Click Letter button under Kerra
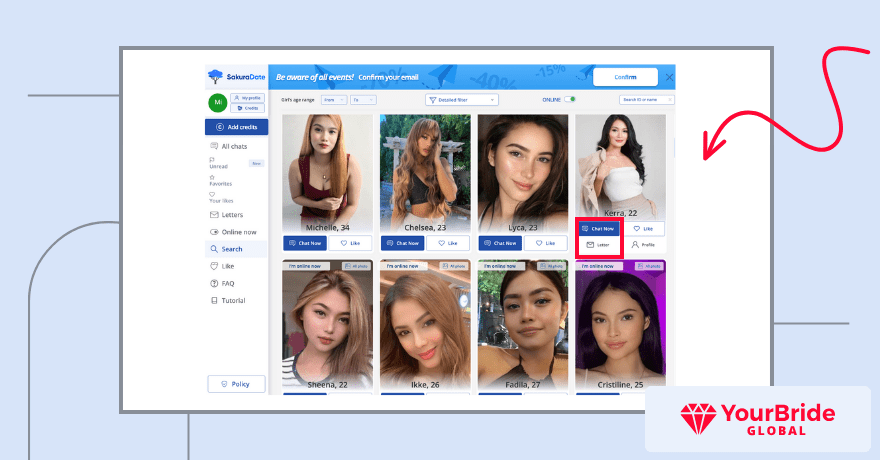 pyautogui.click(x=598, y=245)
